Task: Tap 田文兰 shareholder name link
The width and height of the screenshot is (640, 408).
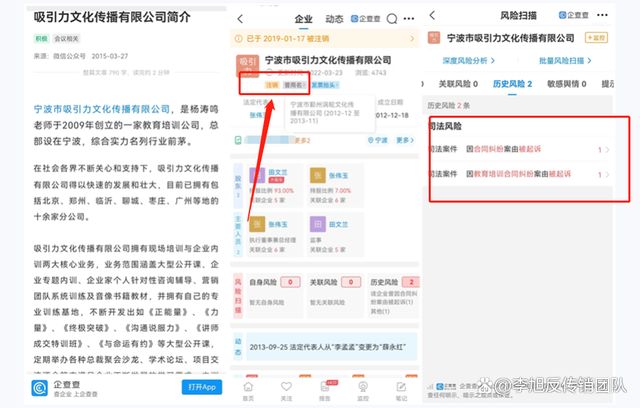Action: (278, 172)
